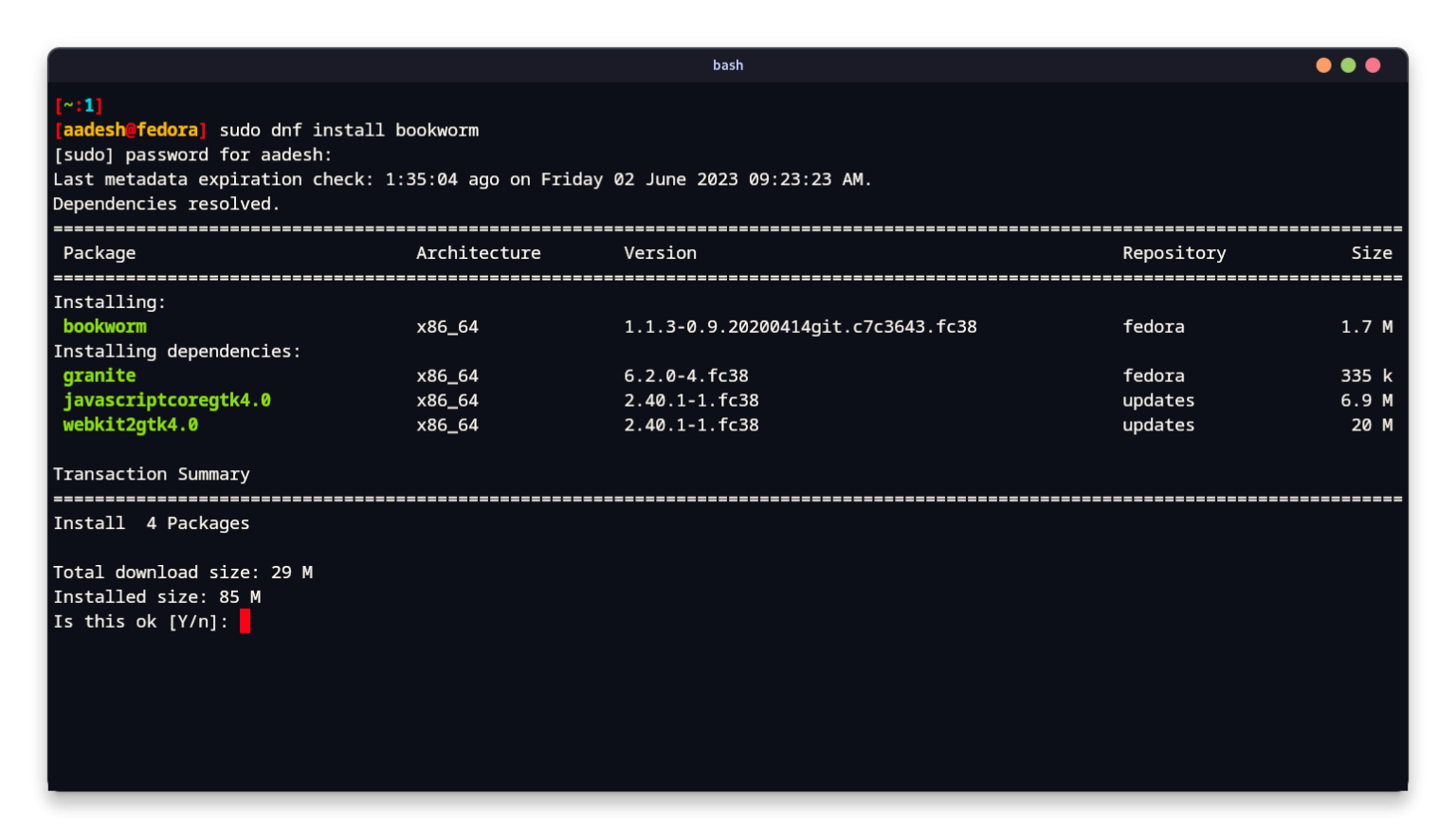Screen dimensions: 1456x839
Task: Click the fedora repository label for bookworm
Action: tap(1154, 326)
